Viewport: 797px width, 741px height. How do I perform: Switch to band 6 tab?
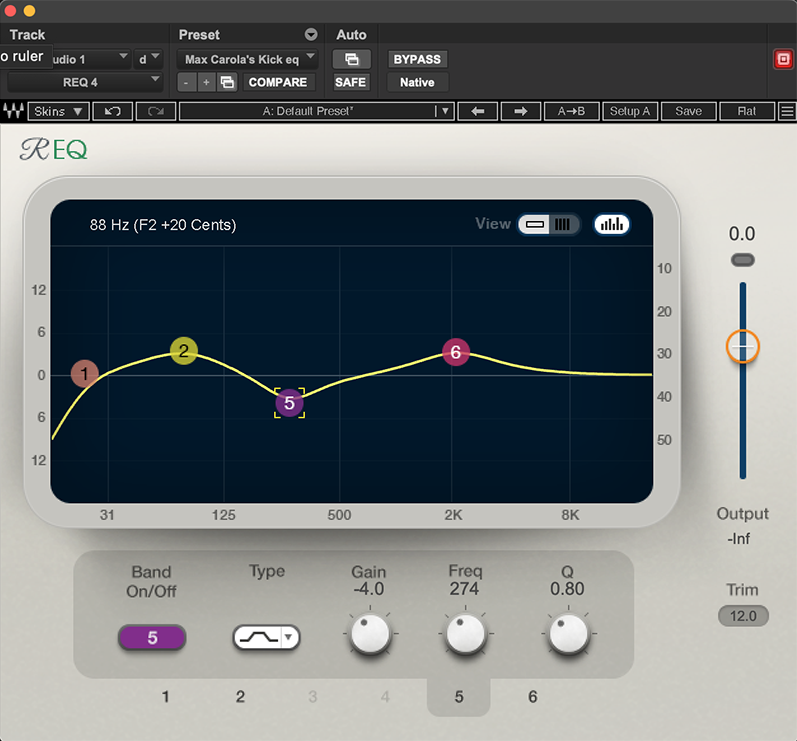[532, 697]
